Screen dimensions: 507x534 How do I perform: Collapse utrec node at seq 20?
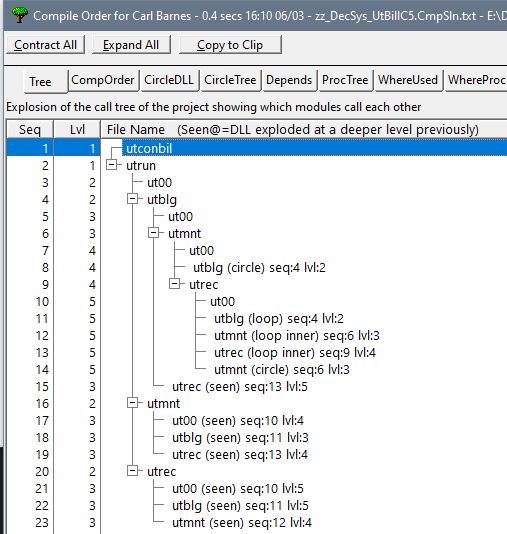[x=132, y=471]
